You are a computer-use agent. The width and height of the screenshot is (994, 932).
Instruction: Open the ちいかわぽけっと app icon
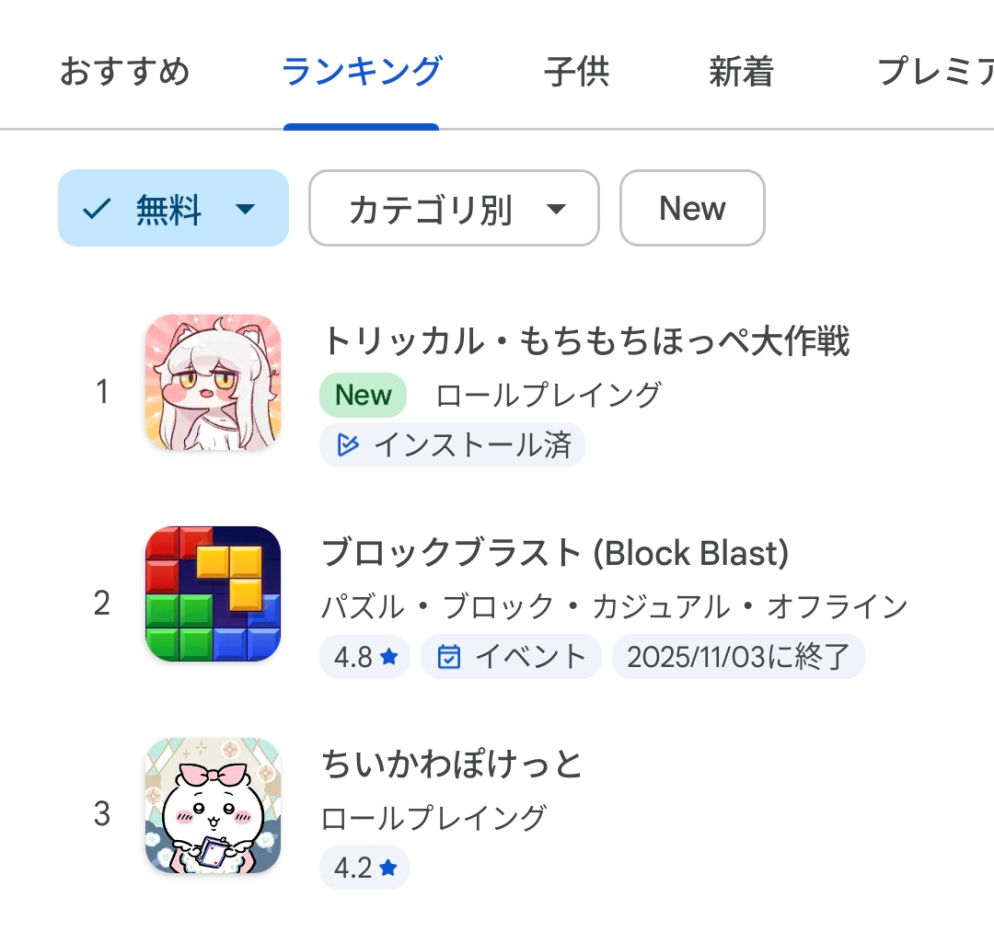(212, 806)
